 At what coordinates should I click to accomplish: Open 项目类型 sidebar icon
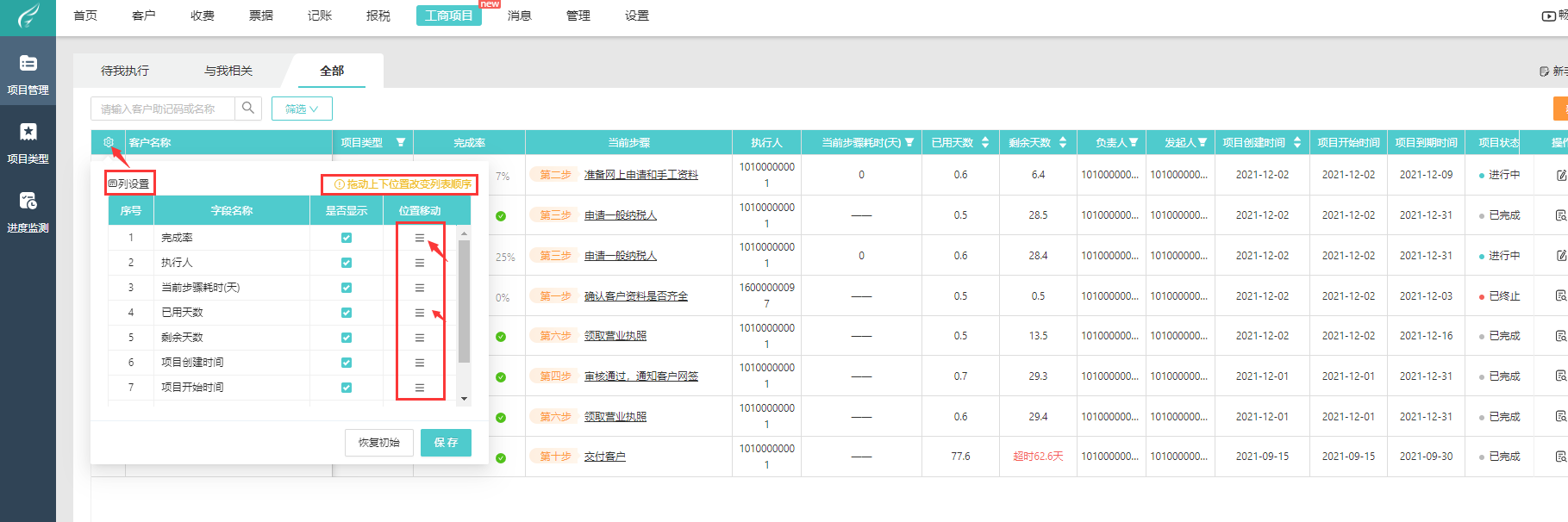(28, 141)
